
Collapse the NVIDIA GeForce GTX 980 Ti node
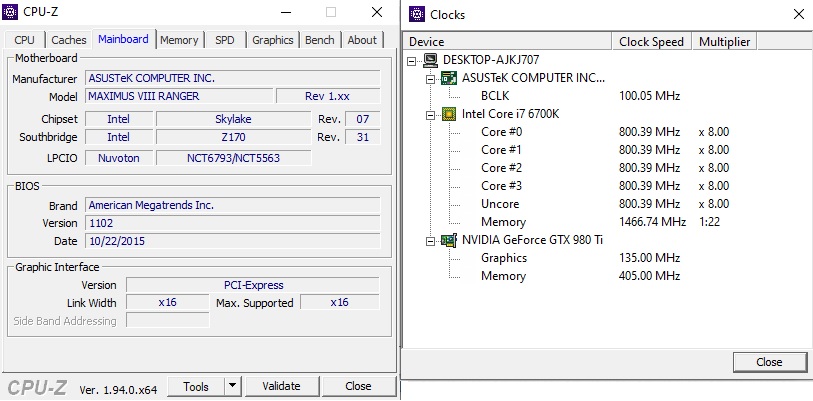click(430, 241)
